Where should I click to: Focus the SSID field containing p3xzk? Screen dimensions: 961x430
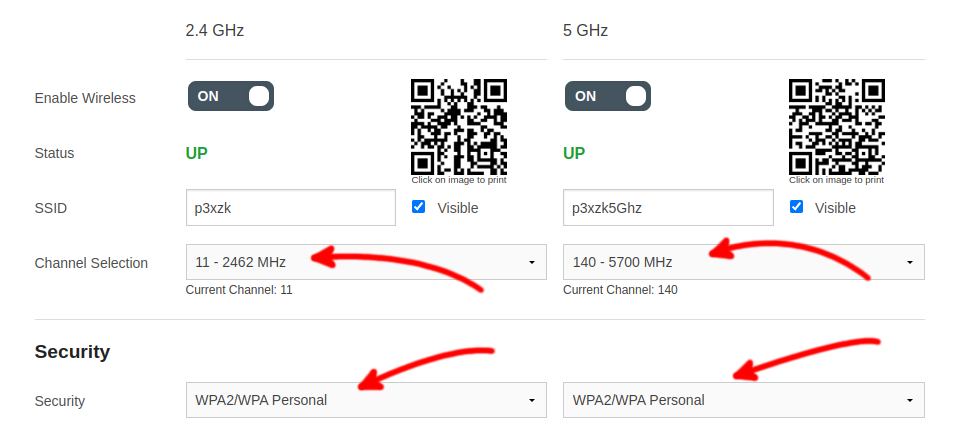pyautogui.click(x=290, y=208)
